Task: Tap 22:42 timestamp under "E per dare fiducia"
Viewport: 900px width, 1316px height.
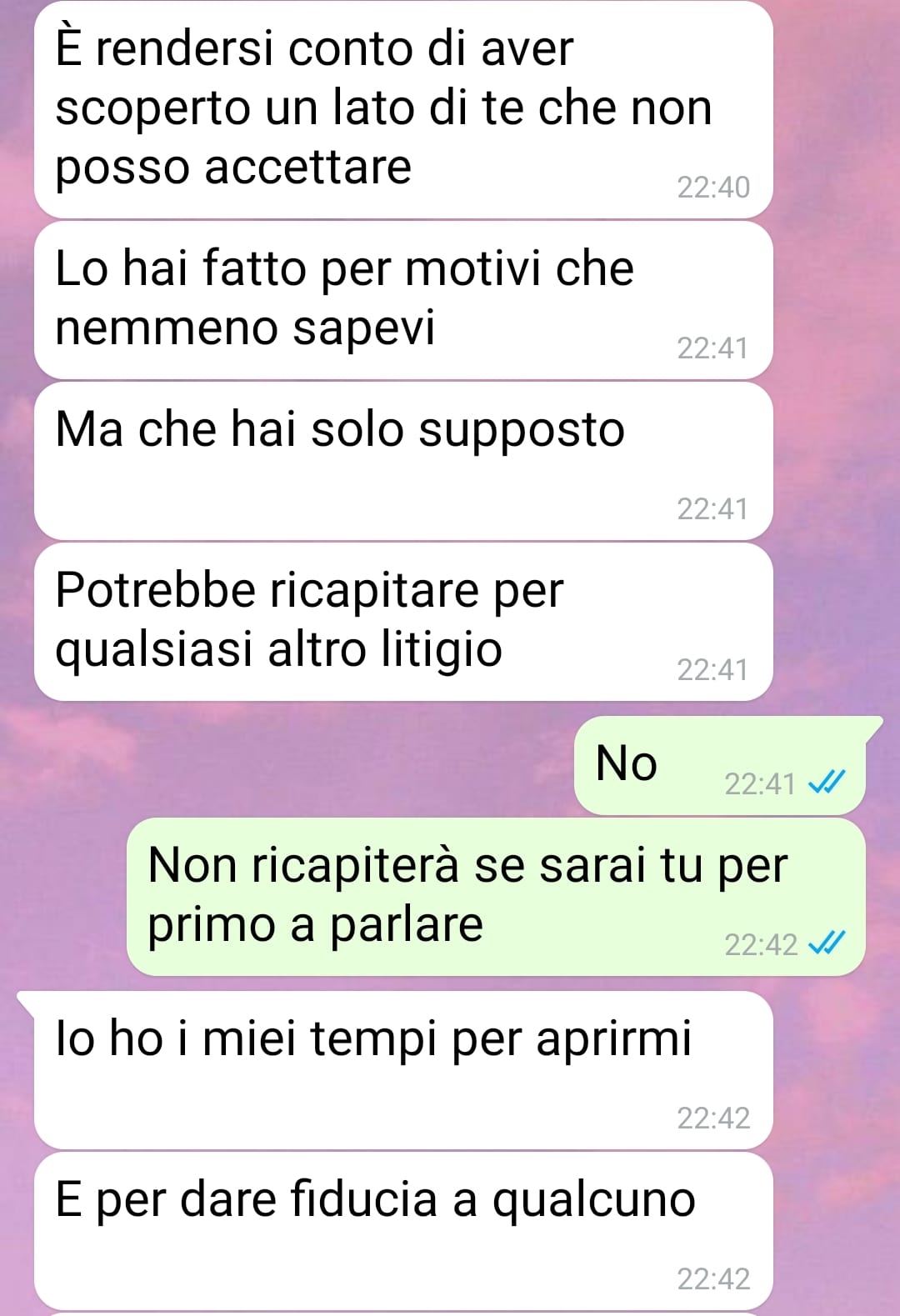Action: 713,1279
